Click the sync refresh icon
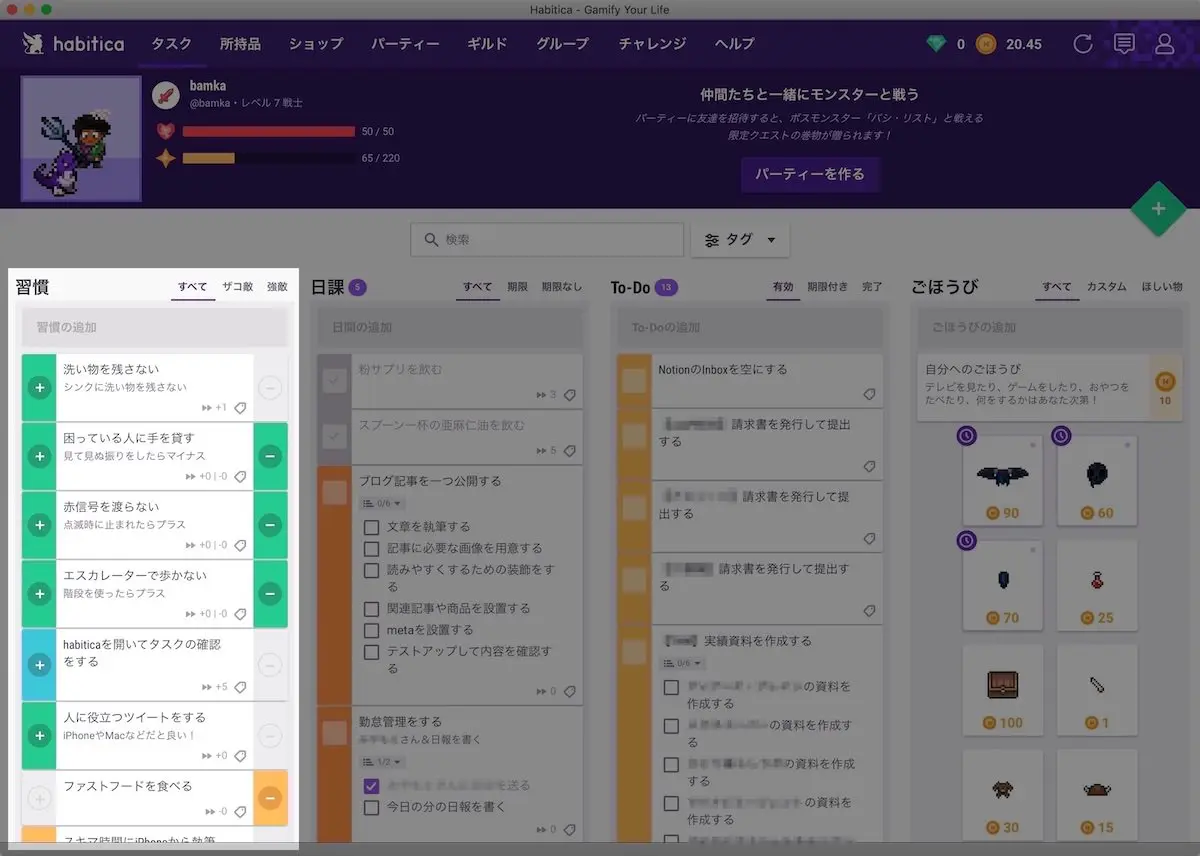1200x856 pixels. 1082,44
